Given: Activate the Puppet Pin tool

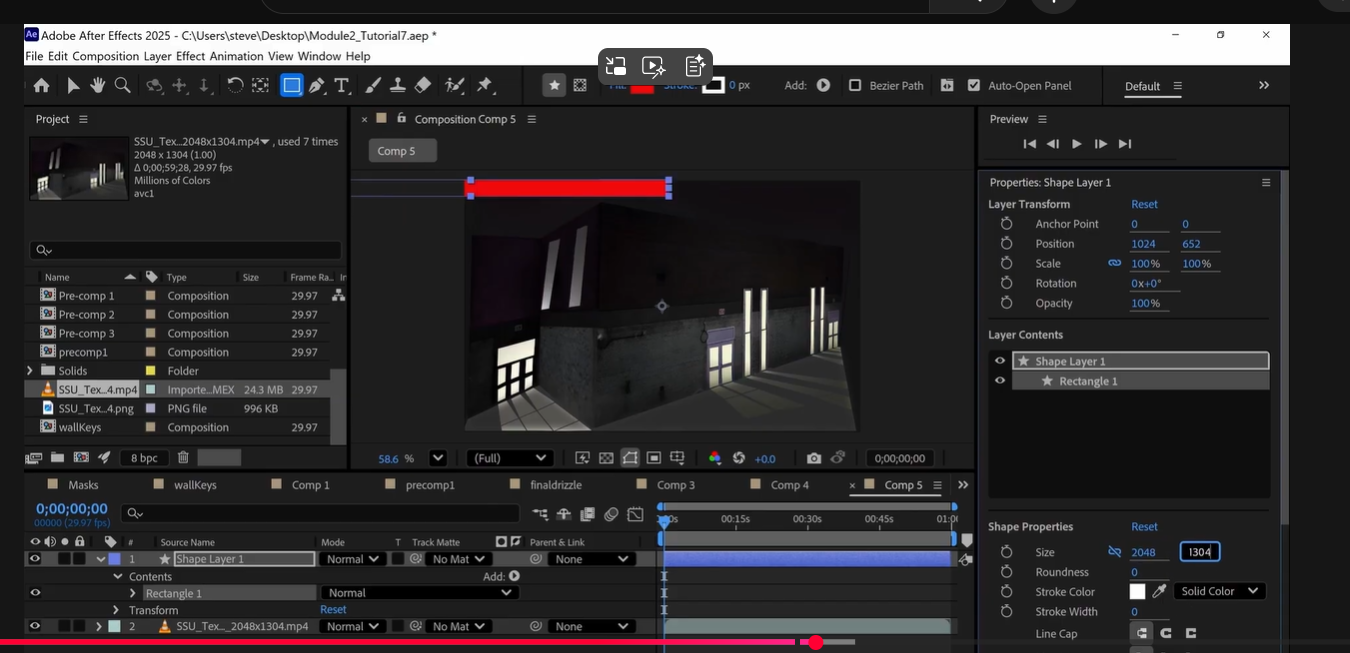Looking at the screenshot, I should (x=485, y=86).
